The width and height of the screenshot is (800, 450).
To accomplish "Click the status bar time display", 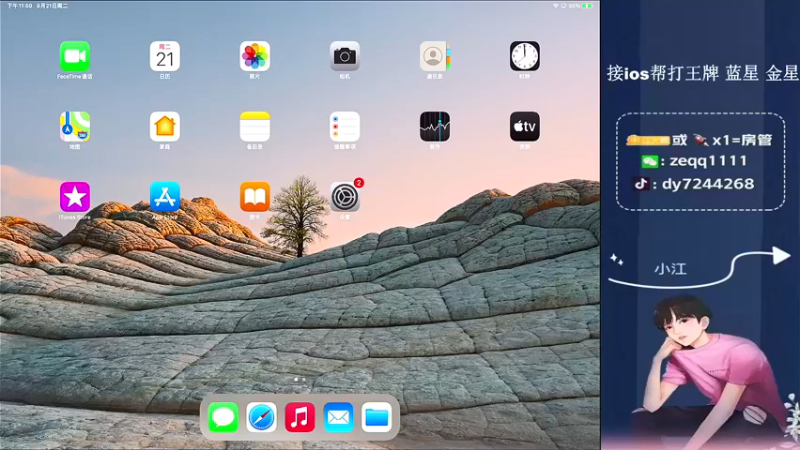I will click(20, 6).
